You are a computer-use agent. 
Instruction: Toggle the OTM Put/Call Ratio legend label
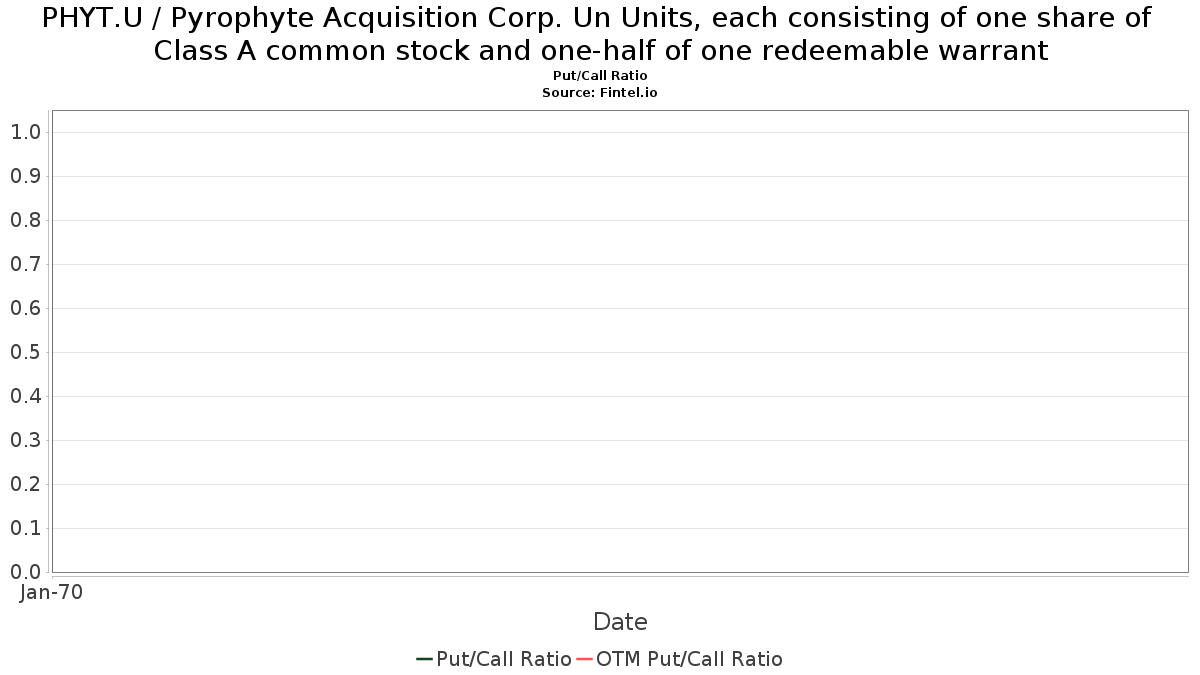pyautogui.click(x=689, y=659)
